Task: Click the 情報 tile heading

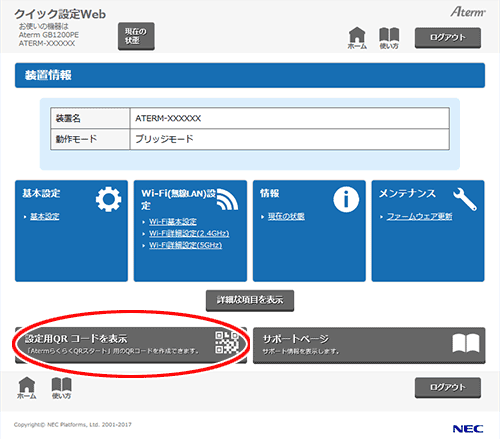Action: pyautogui.click(x=269, y=193)
